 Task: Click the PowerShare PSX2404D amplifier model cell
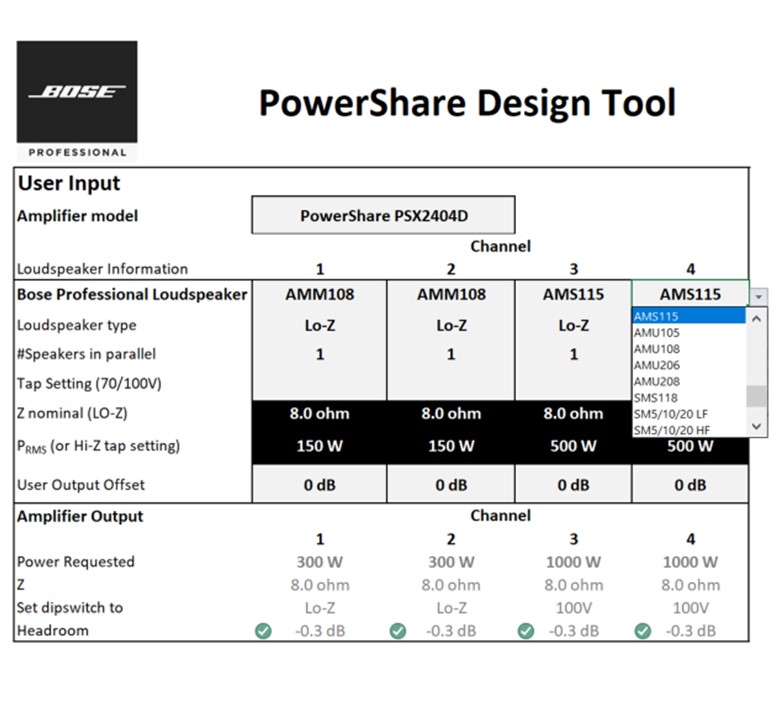click(382, 215)
